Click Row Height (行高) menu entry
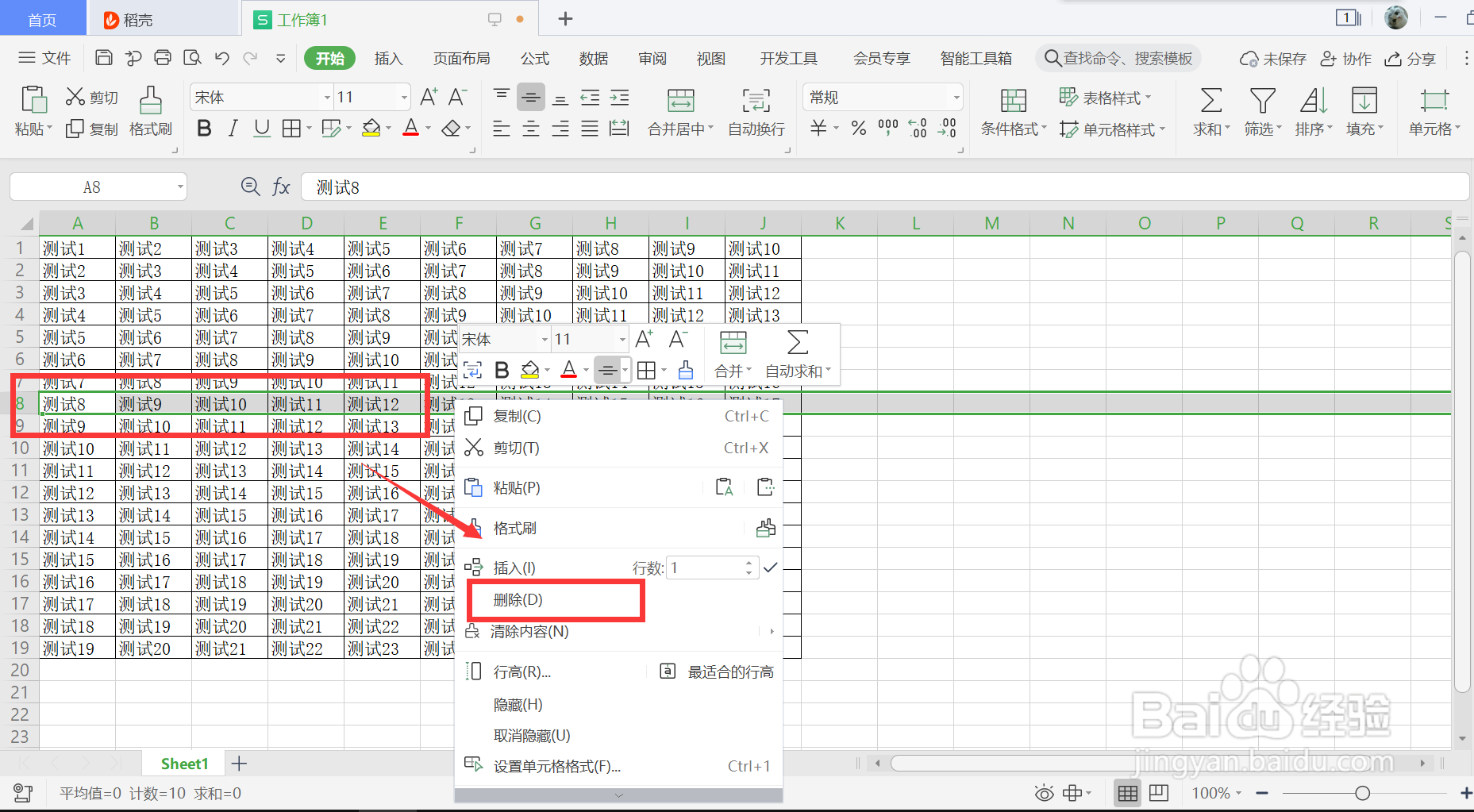This screenshot has width=1474, height=812. point(521,672)
